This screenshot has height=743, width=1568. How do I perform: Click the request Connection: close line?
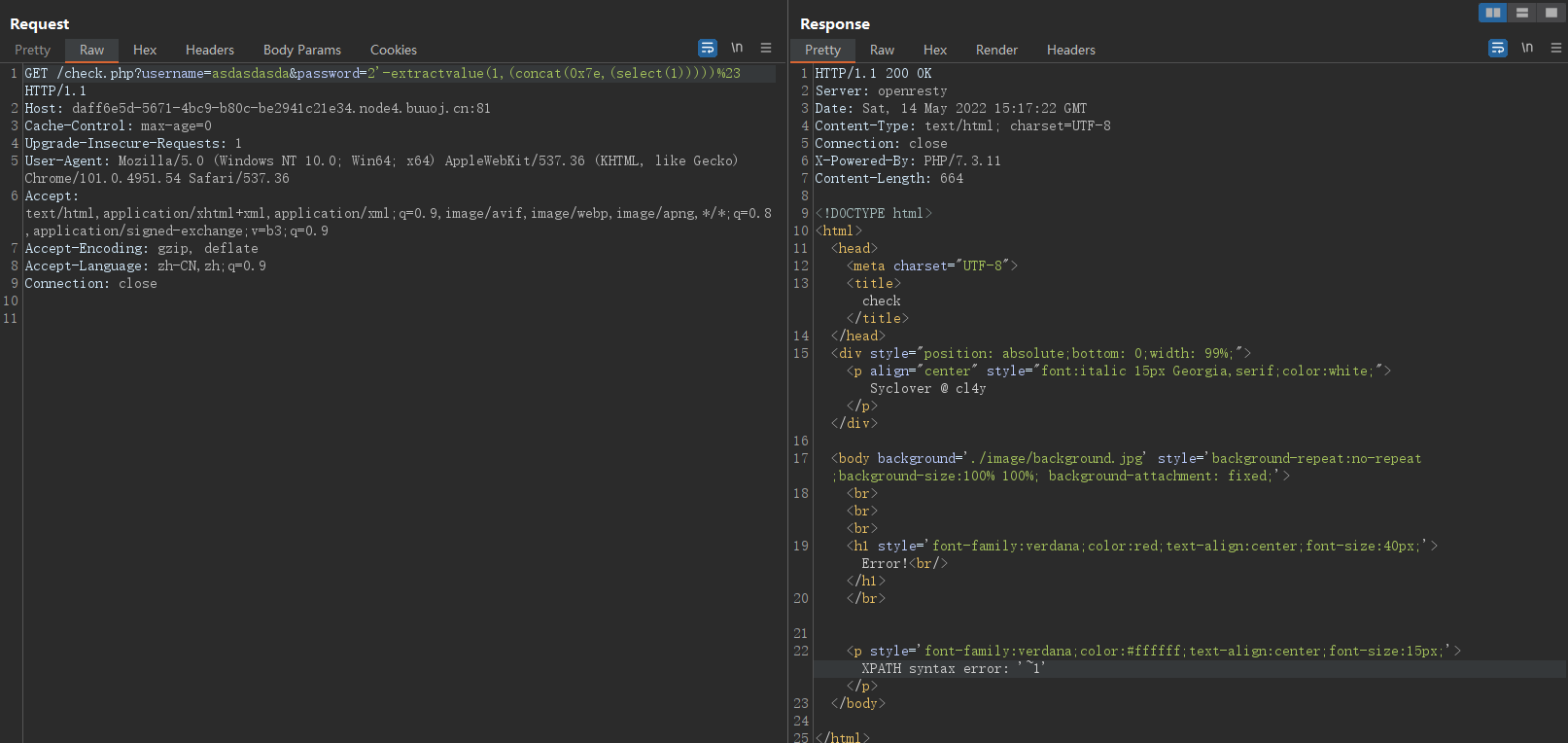tap(90, 283)
